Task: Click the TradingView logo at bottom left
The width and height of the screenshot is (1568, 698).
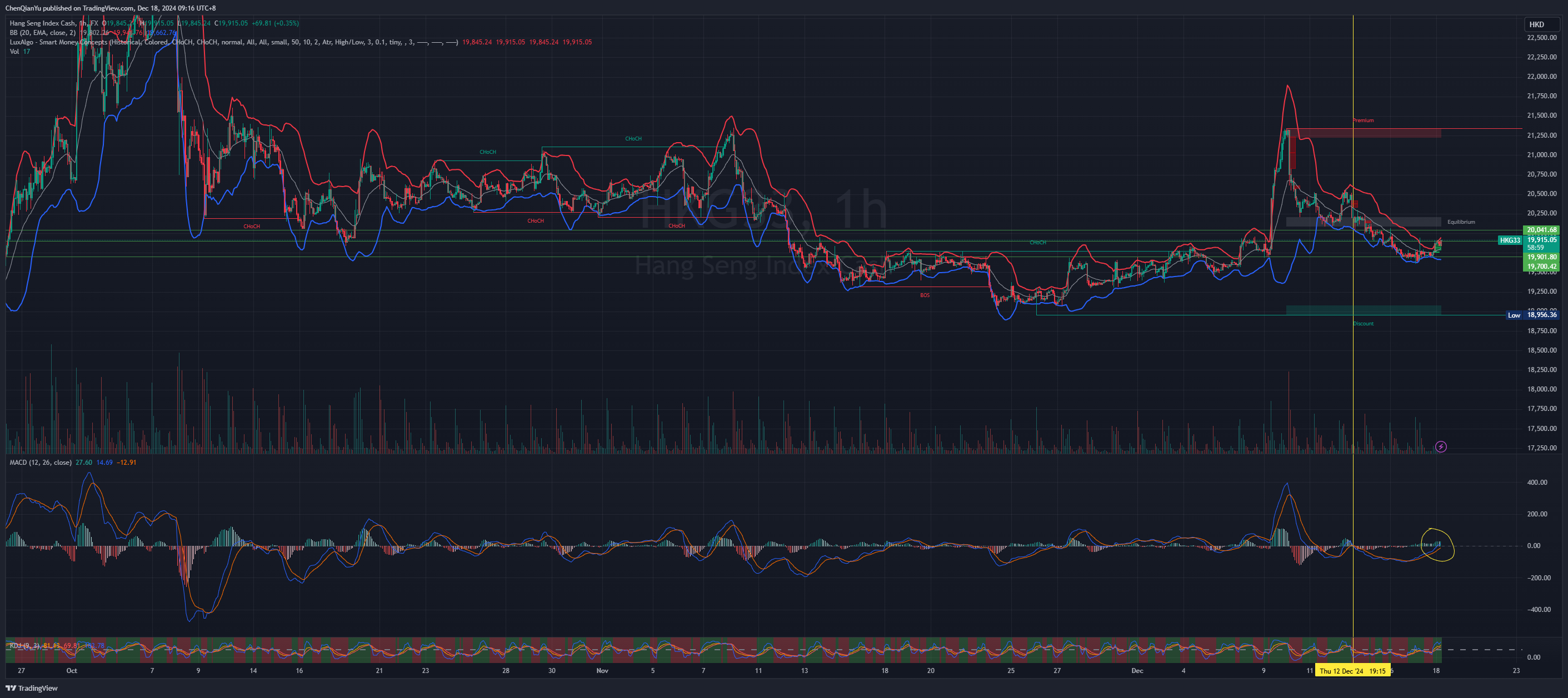Action: point(31,688)
